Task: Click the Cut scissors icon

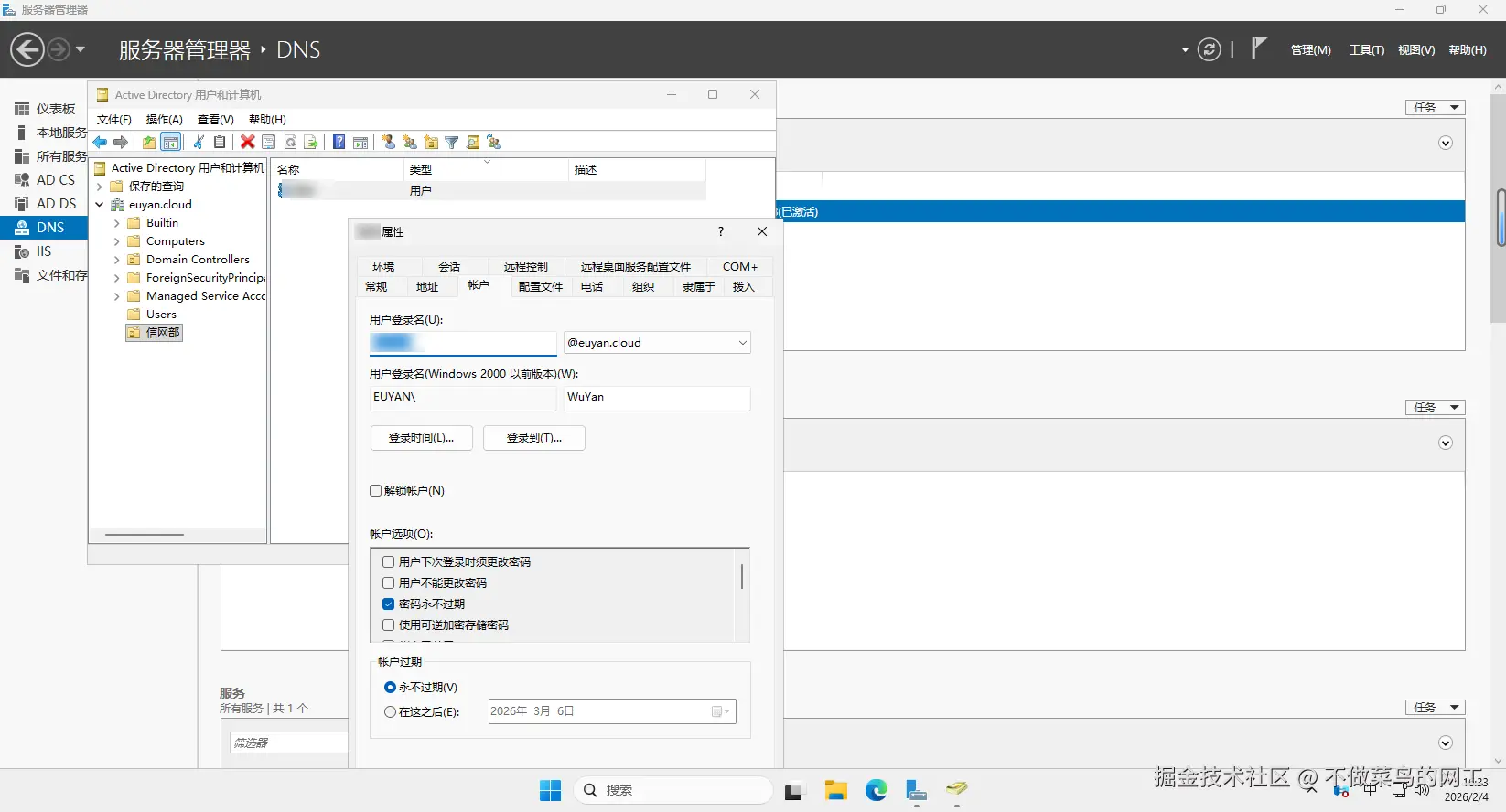Action: click(x=199, y=142)
